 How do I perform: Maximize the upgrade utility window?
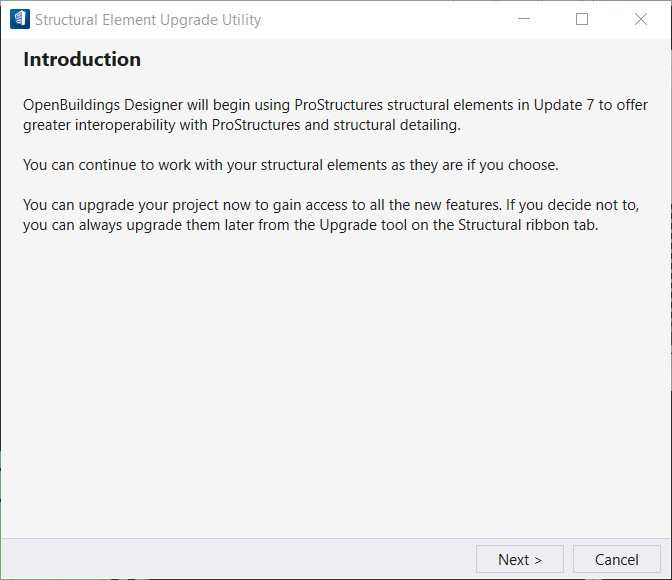[x=582, y=19]
